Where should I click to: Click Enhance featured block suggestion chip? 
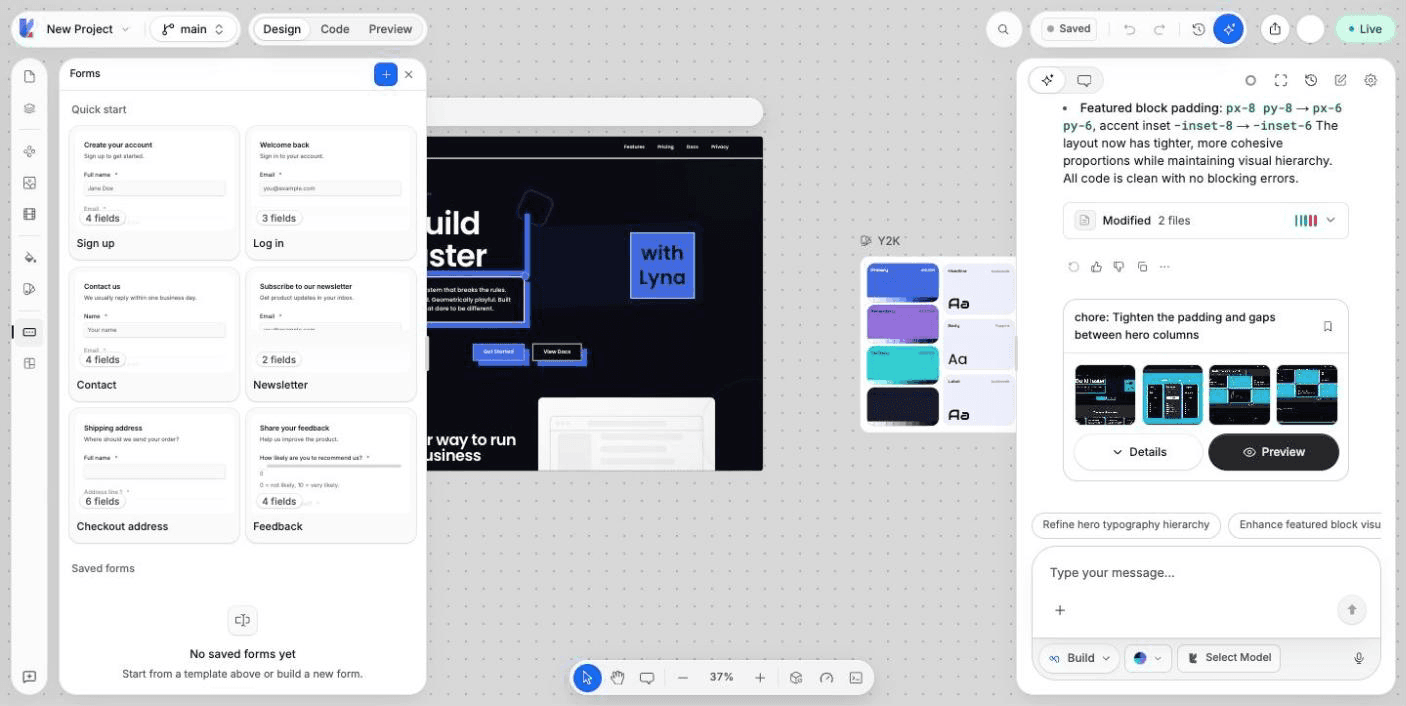pyautogui.click(x=1305, y=524)
